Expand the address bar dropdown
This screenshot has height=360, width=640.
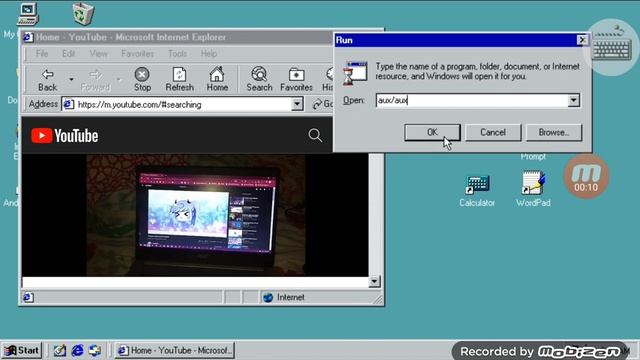pos(298,104)
